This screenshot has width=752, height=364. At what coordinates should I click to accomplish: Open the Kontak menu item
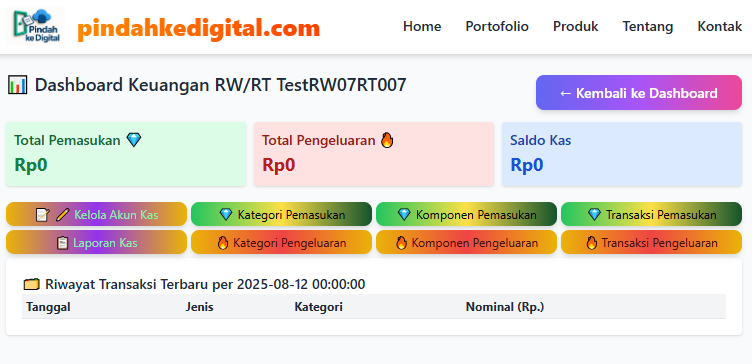coord(719,26)
